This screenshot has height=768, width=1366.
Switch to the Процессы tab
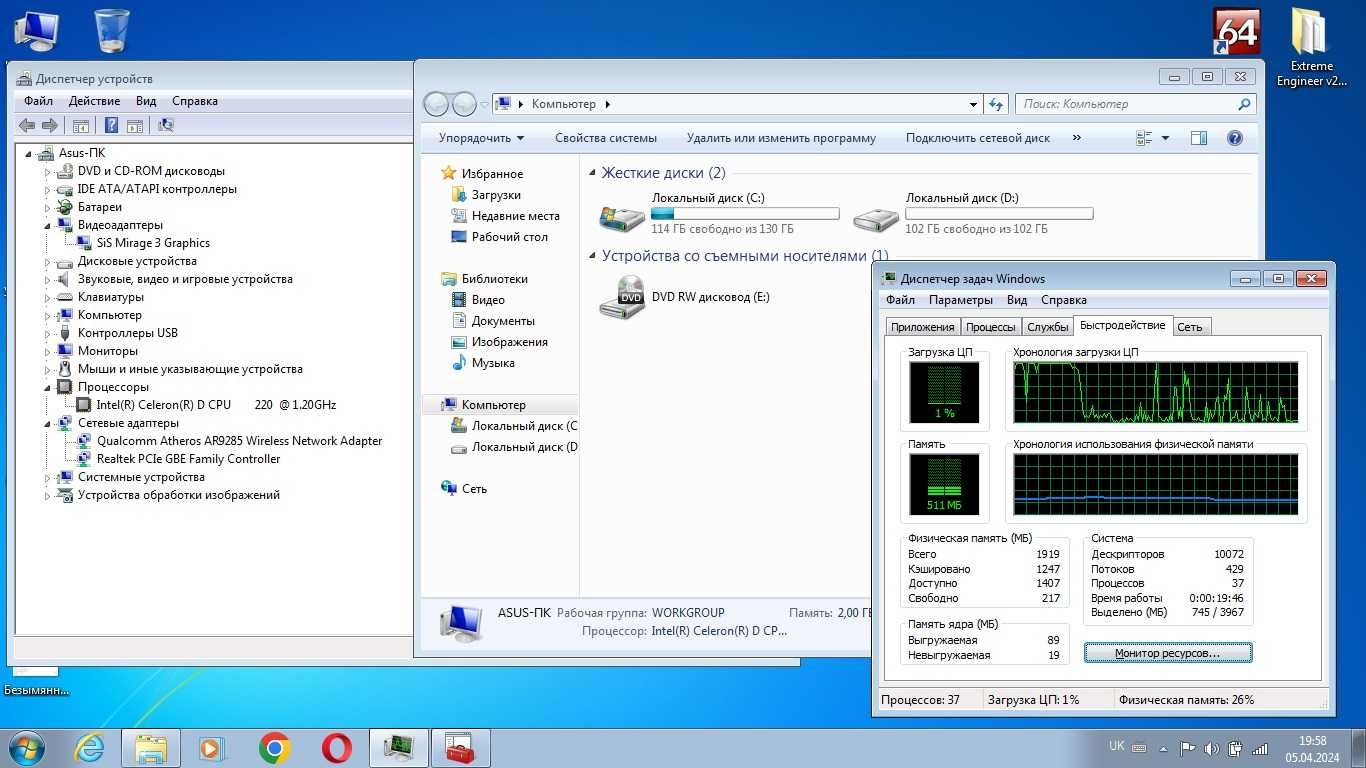point(991,327)
